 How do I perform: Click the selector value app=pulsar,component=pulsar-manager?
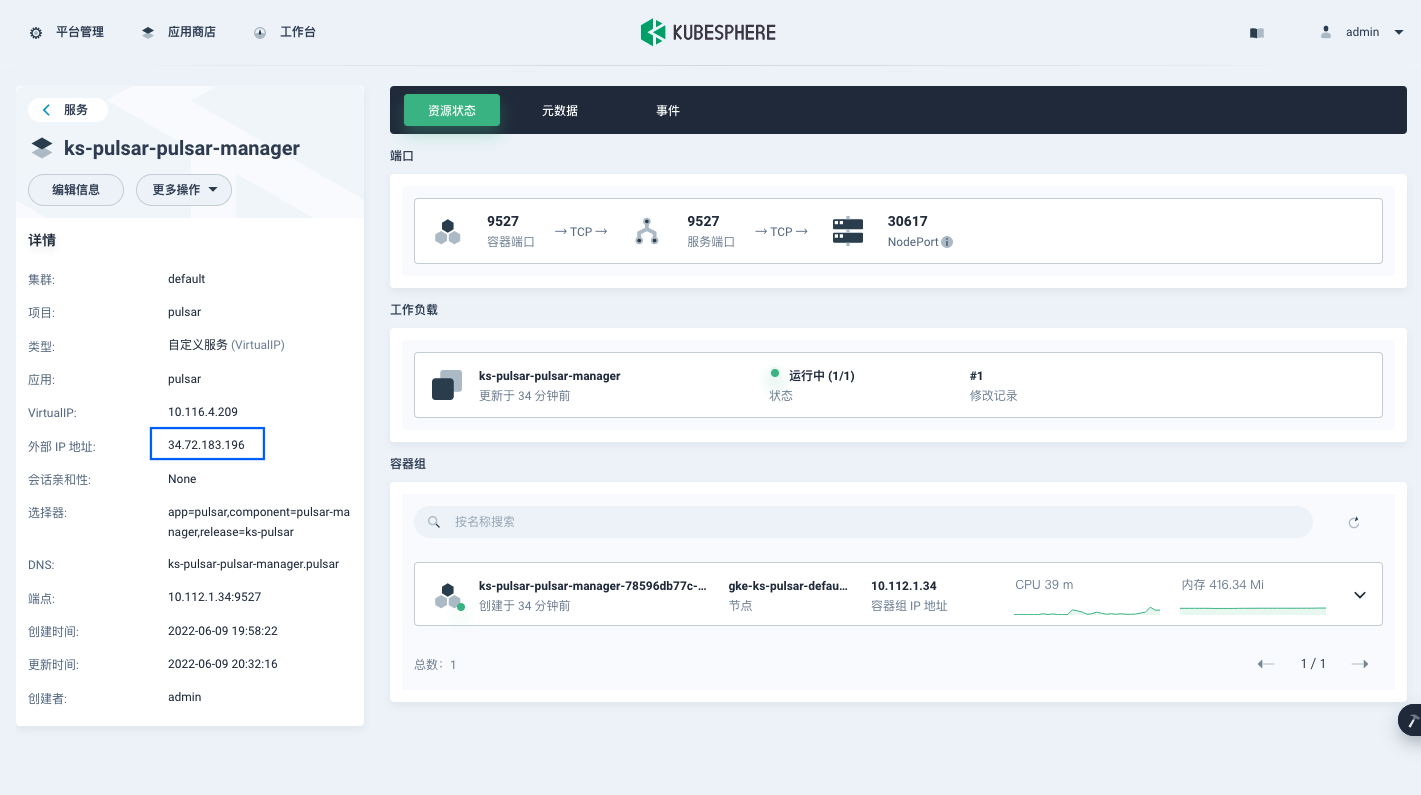tap(259, 522)
